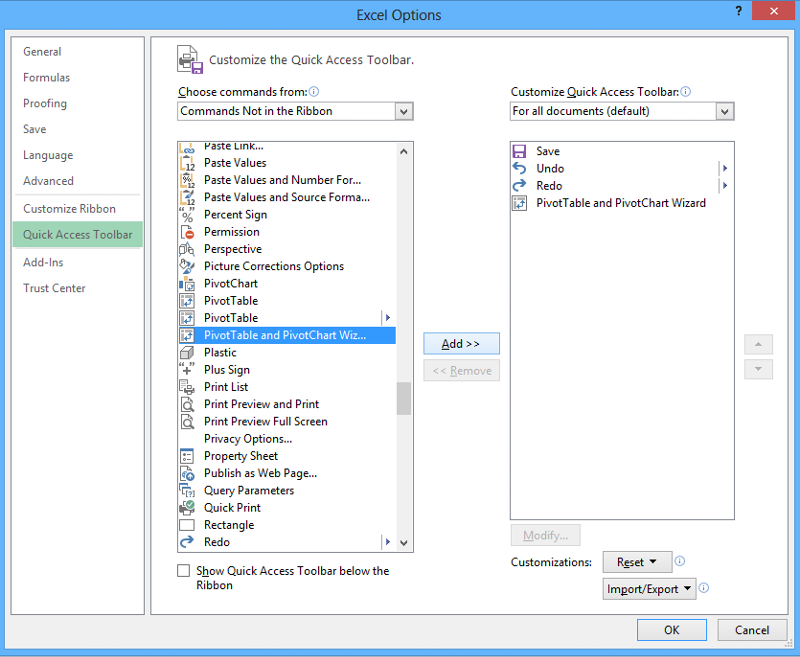Click the Property Sheet icon
800x657 pixels.
pyautogui.click(x=187, y=456)
